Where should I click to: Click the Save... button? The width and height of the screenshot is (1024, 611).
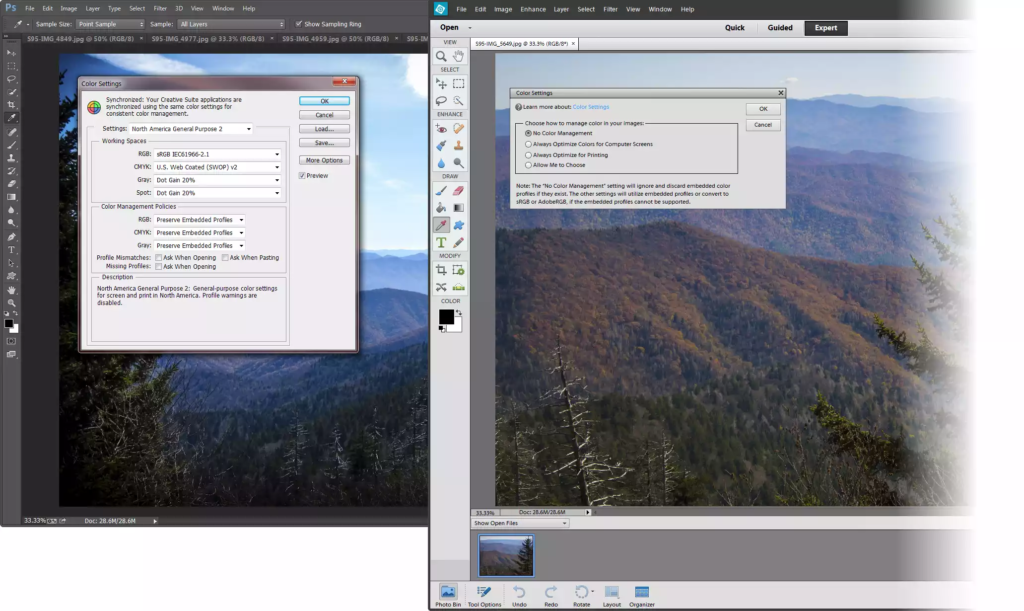coord(325,142)
